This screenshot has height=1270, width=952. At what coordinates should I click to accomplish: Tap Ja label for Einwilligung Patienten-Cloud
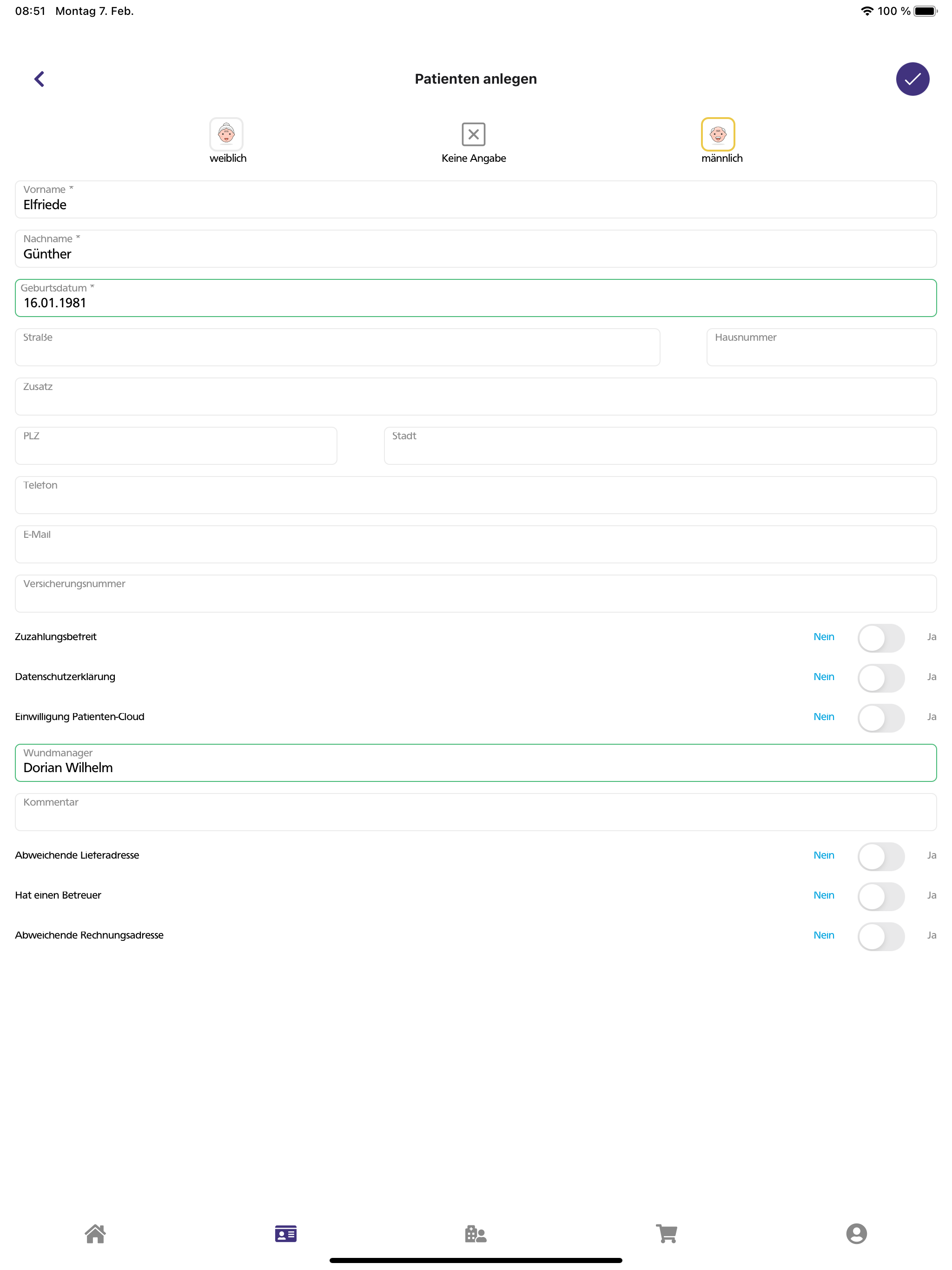932,716
